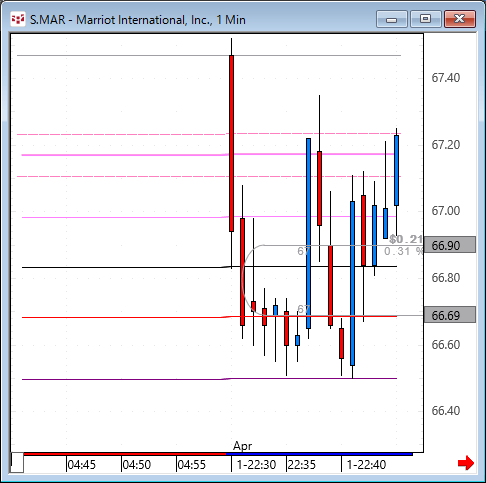Click the 22:35 time label
The width and height of the screenshot is (486, 483).
[301, 465]
